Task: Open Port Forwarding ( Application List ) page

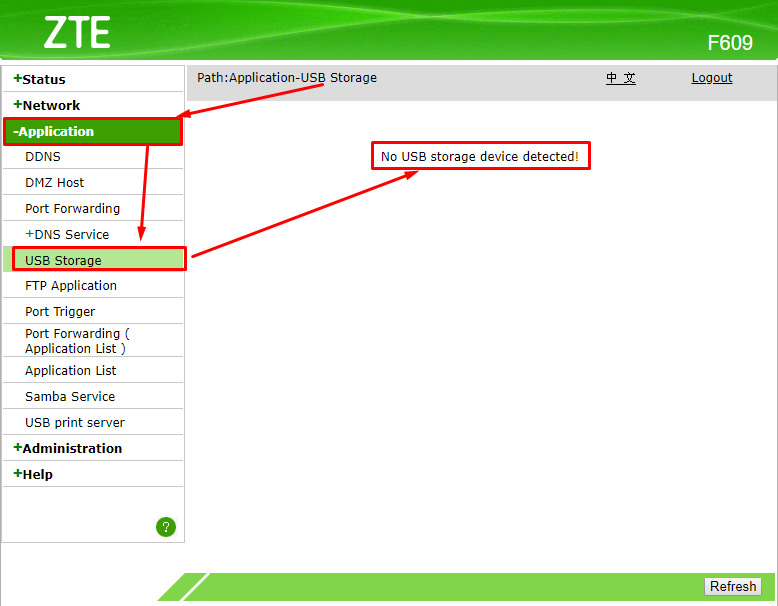Action: 77,341
